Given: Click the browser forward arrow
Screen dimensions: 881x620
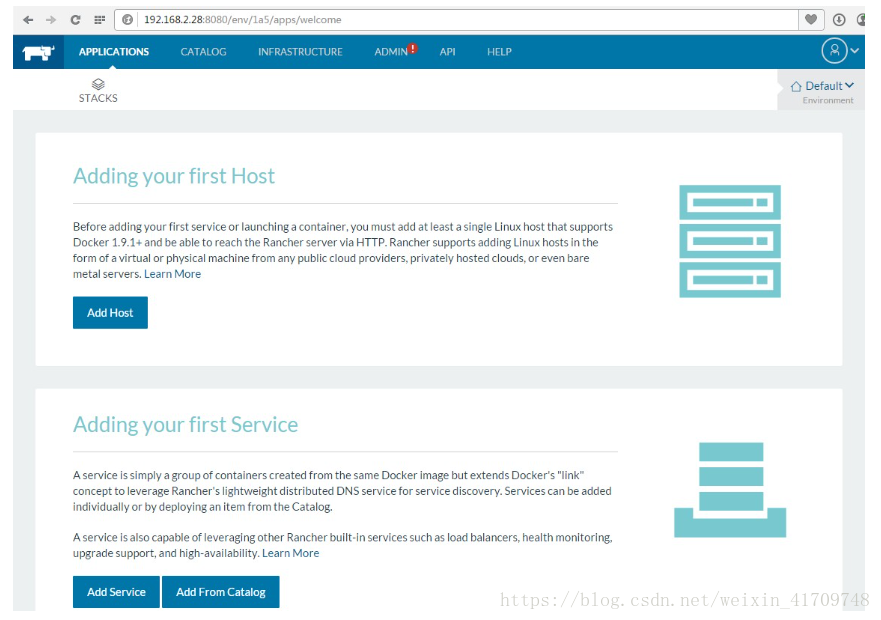Looking at the screenshot, I should point(51,20).
